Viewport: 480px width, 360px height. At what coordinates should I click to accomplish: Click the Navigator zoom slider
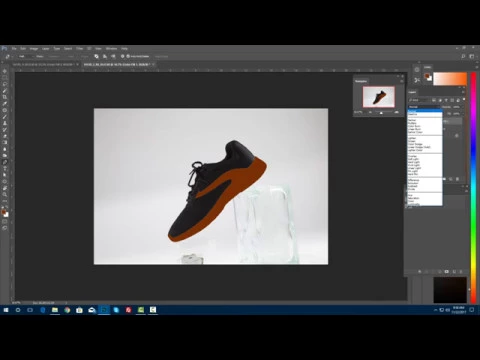click(381, 113)
